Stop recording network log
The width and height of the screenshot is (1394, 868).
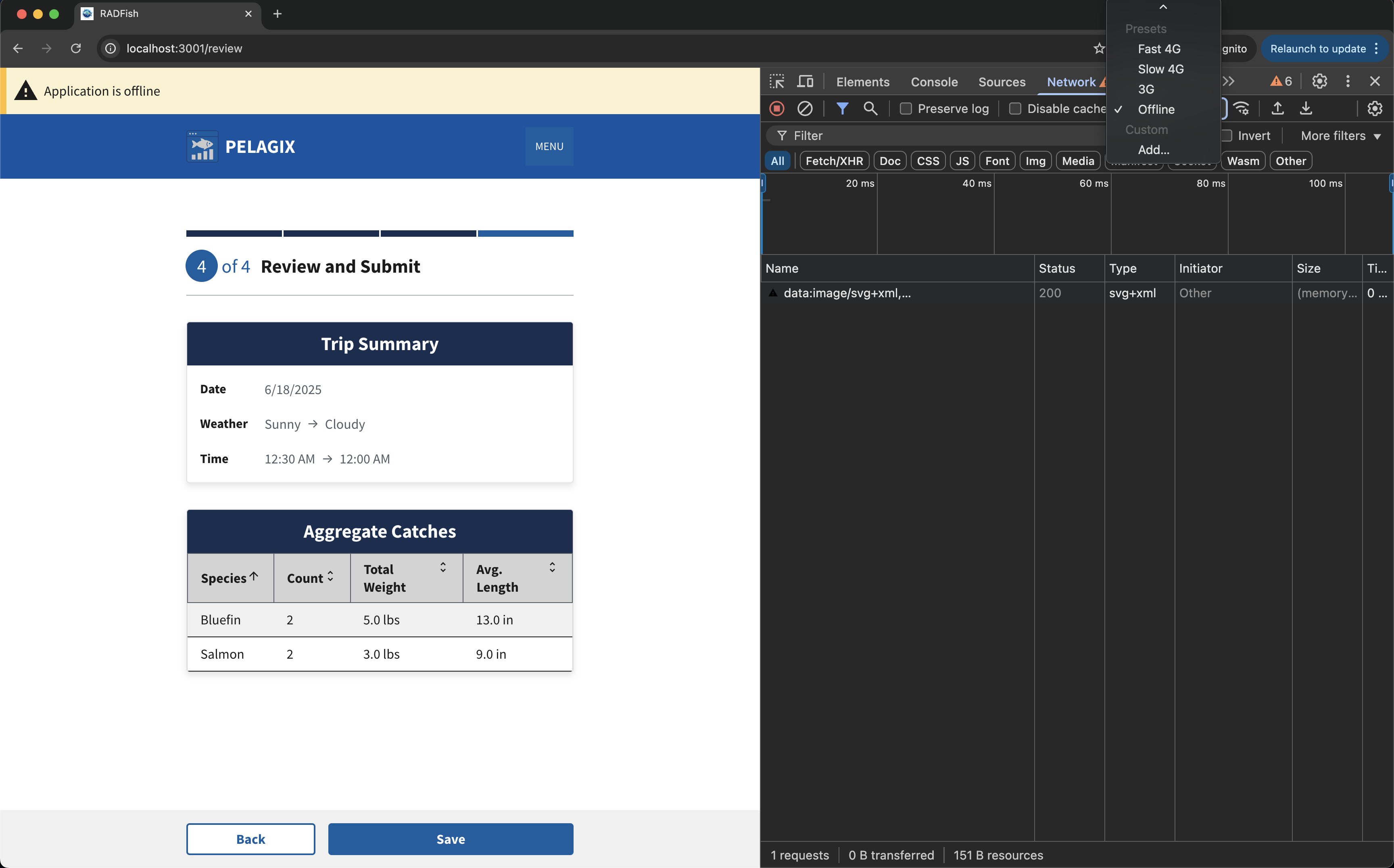tap(777, 108)
